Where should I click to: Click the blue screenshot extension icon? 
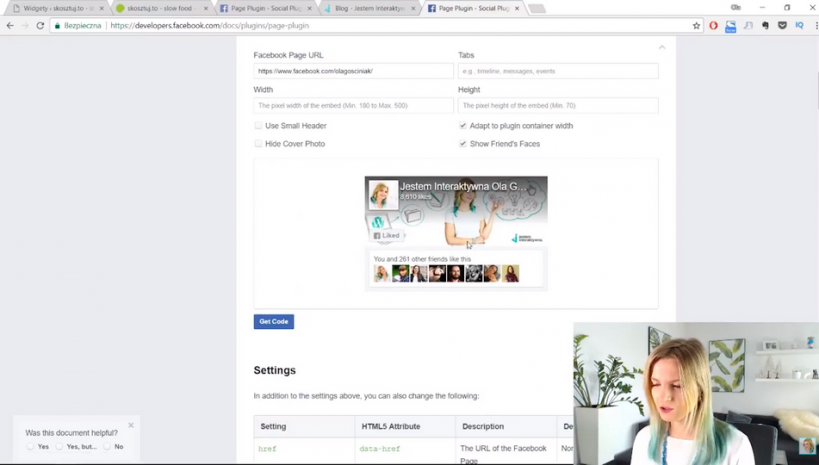(731, 26)
